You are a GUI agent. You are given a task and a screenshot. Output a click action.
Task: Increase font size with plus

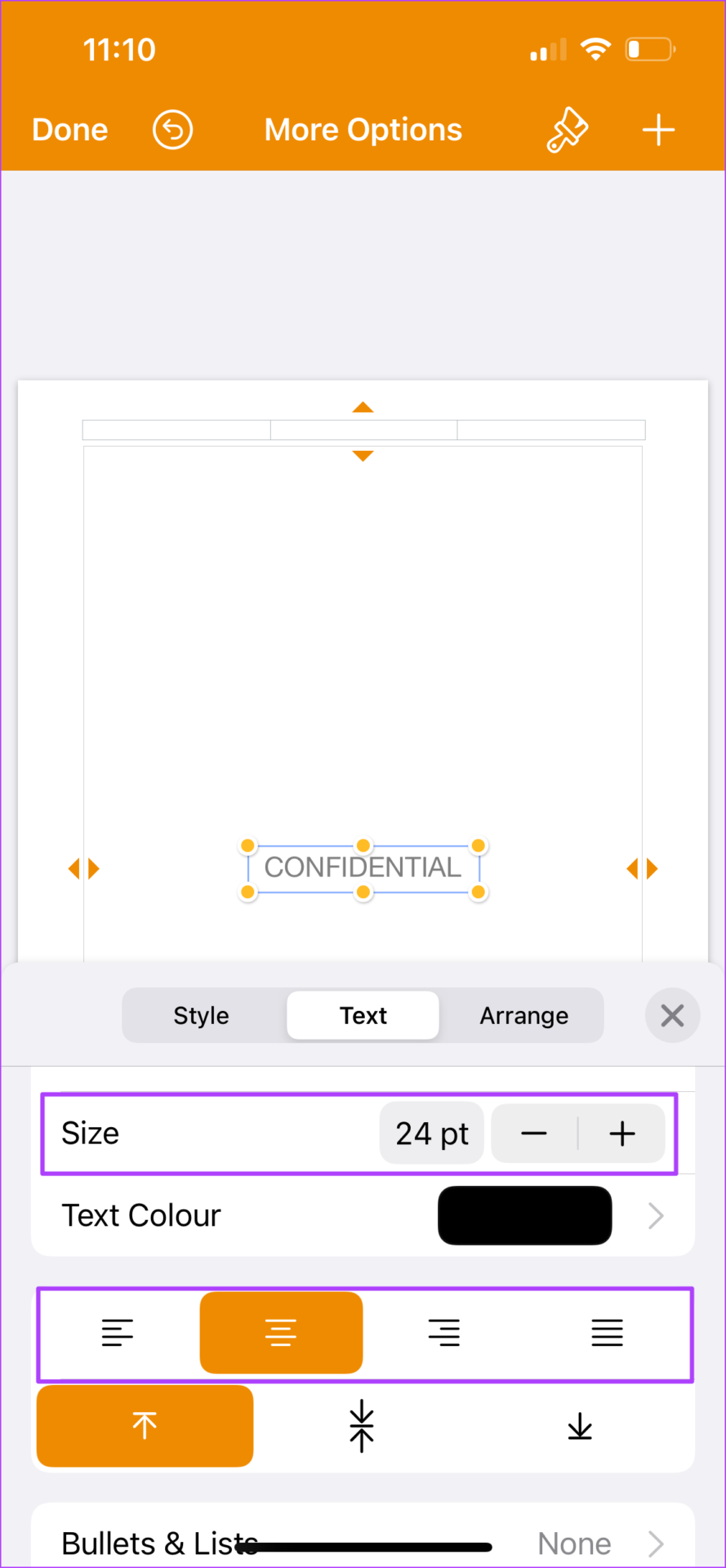(x=622, y=1134)
